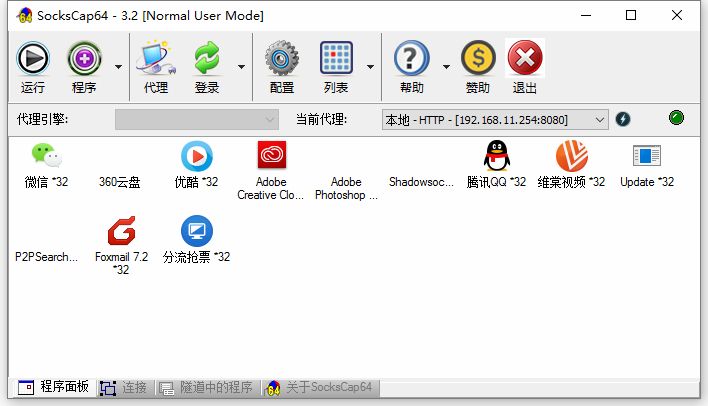Click the 程序 (Program) add icon
Screen dimensions: 708x406
coord(84,59)
